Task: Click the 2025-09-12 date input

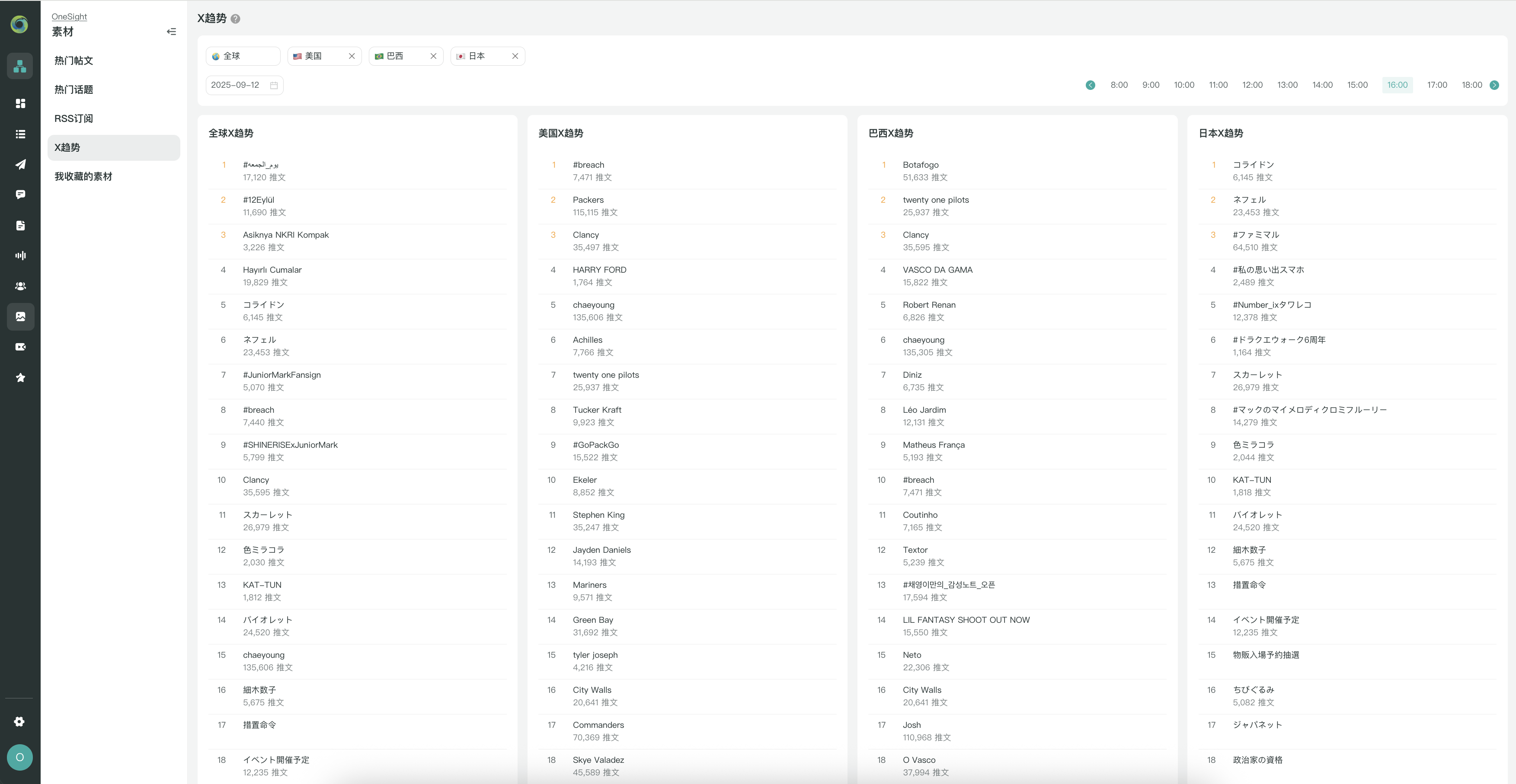Action: (244, 85)
